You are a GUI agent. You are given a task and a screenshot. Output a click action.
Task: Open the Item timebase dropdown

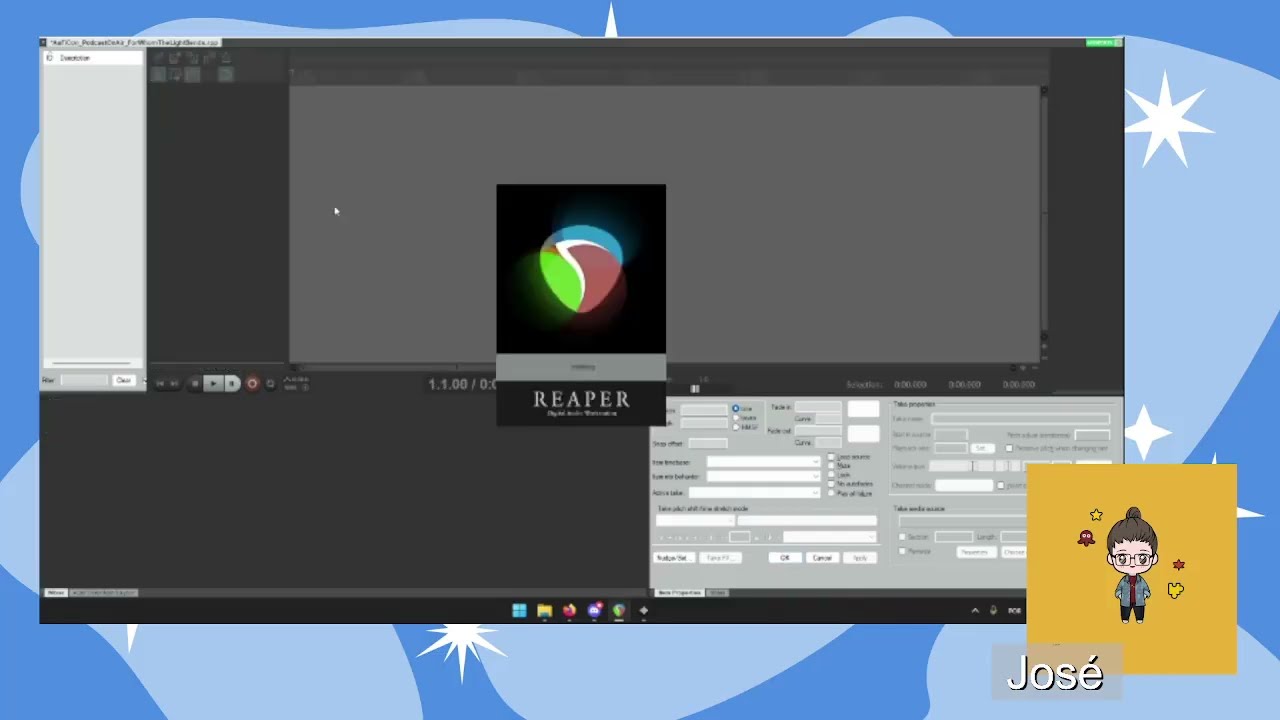[764, 462]
